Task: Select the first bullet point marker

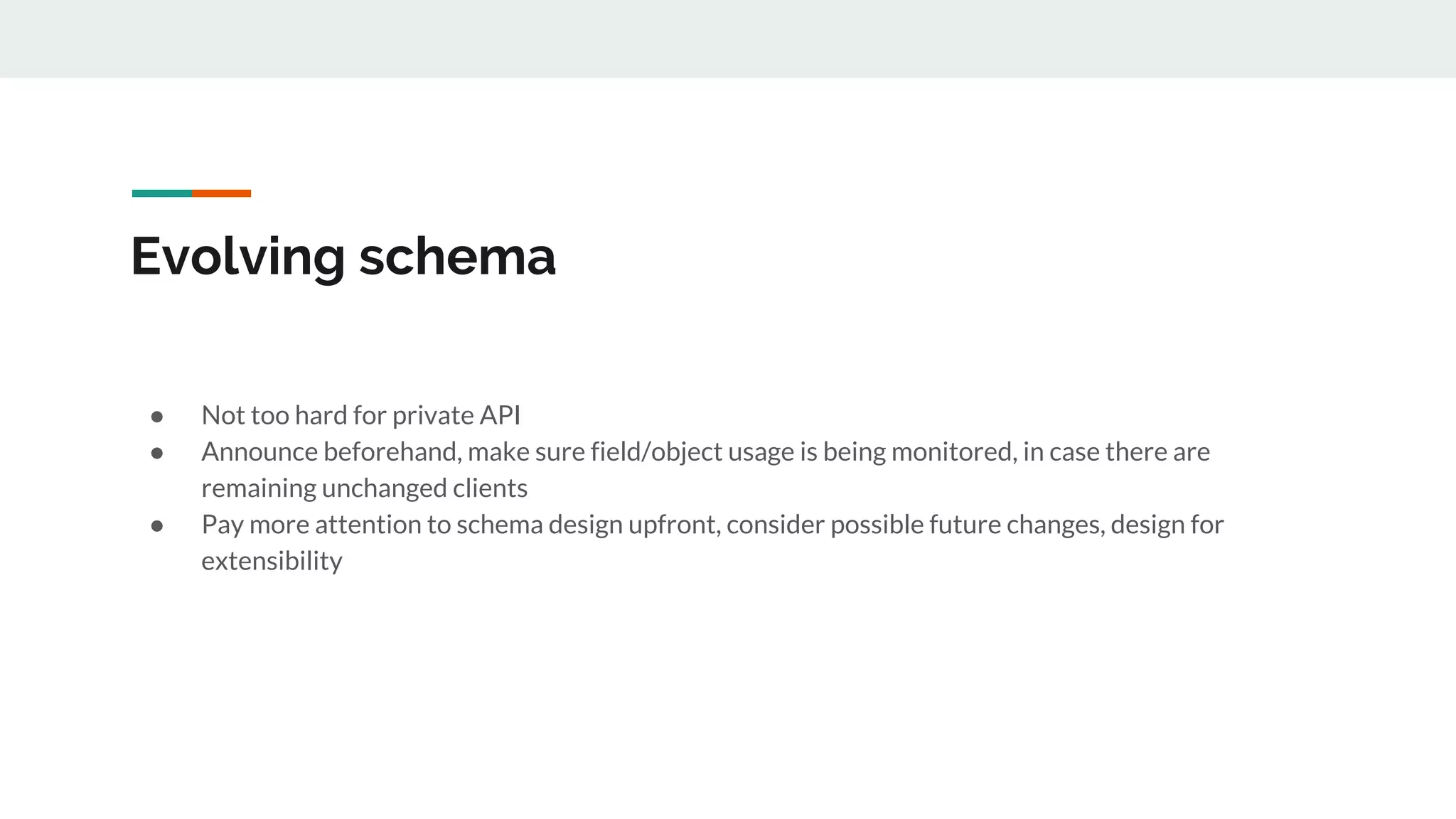Action: click(x=157, y=417)
